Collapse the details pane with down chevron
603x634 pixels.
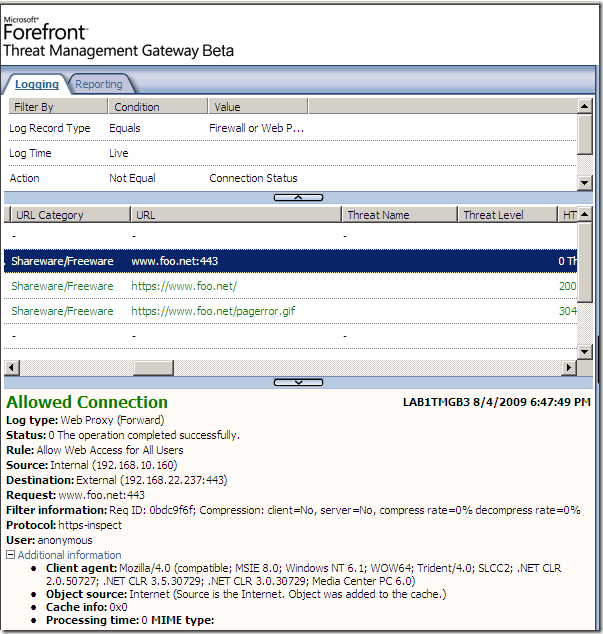(x=298, y=383)
